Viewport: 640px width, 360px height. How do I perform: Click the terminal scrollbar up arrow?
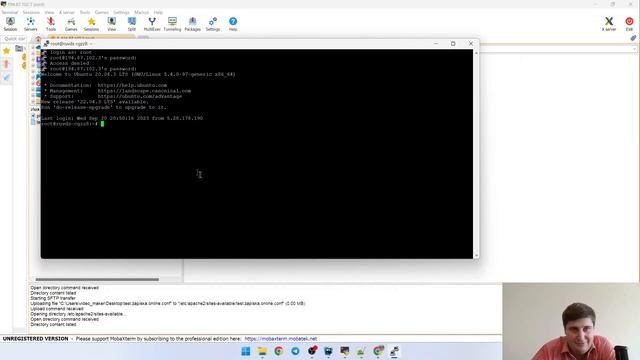(x=476, y=53)
